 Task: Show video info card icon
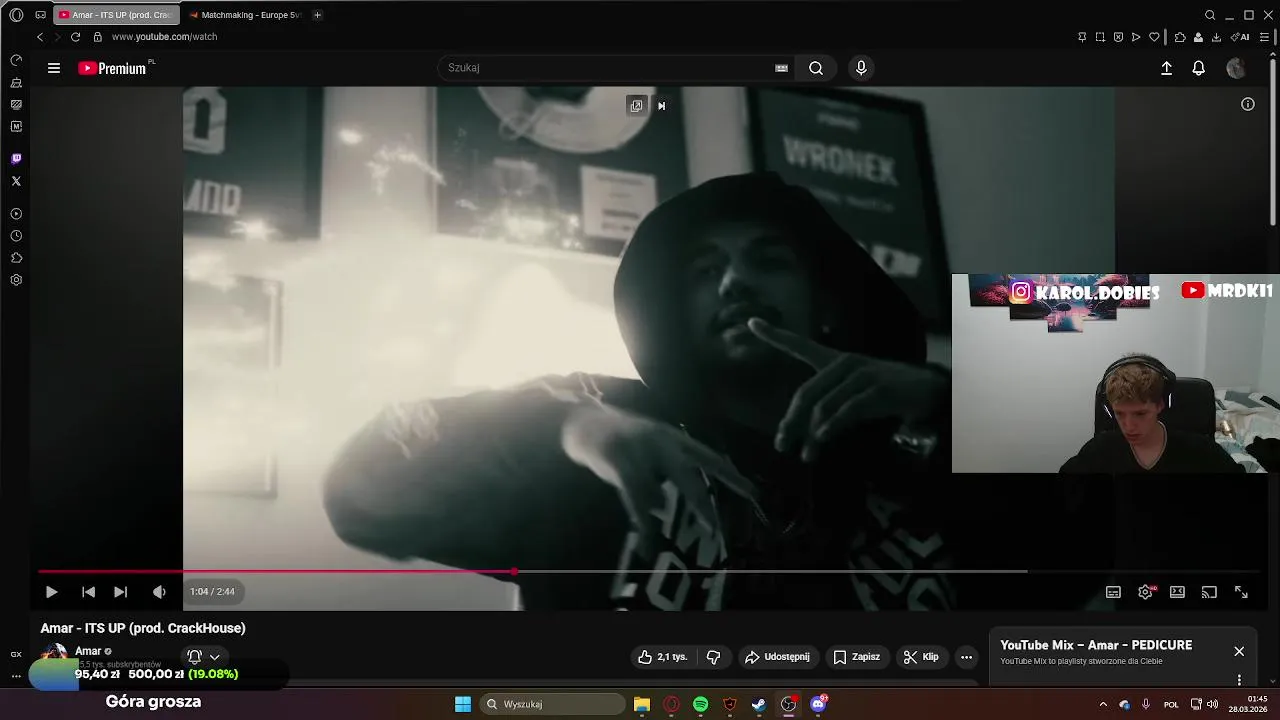[x=1248, y=104]
